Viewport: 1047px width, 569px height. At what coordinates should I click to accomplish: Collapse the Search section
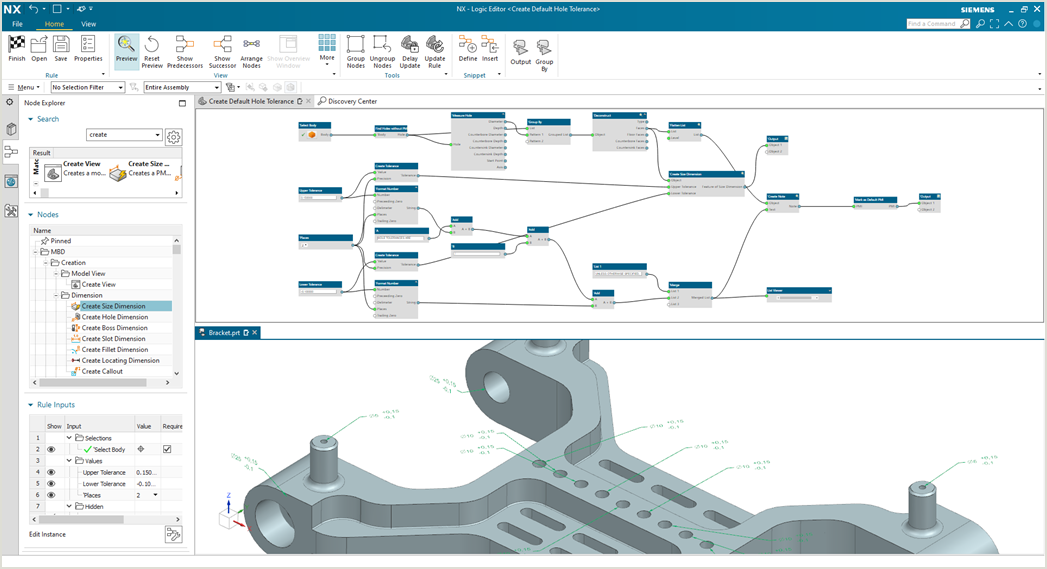(x=31, y=119)
